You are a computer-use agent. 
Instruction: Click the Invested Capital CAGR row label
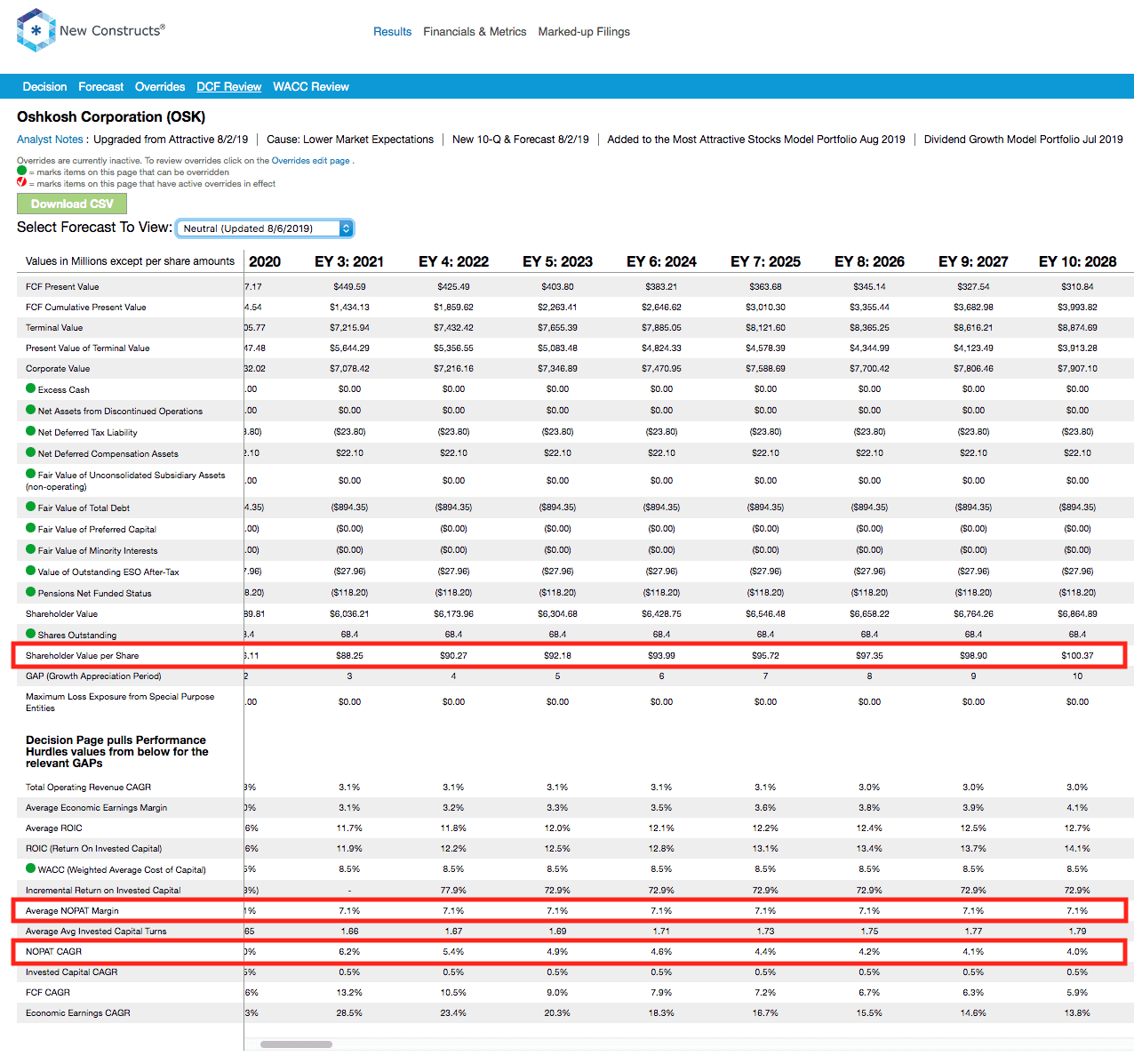click(x=71, y=972)
